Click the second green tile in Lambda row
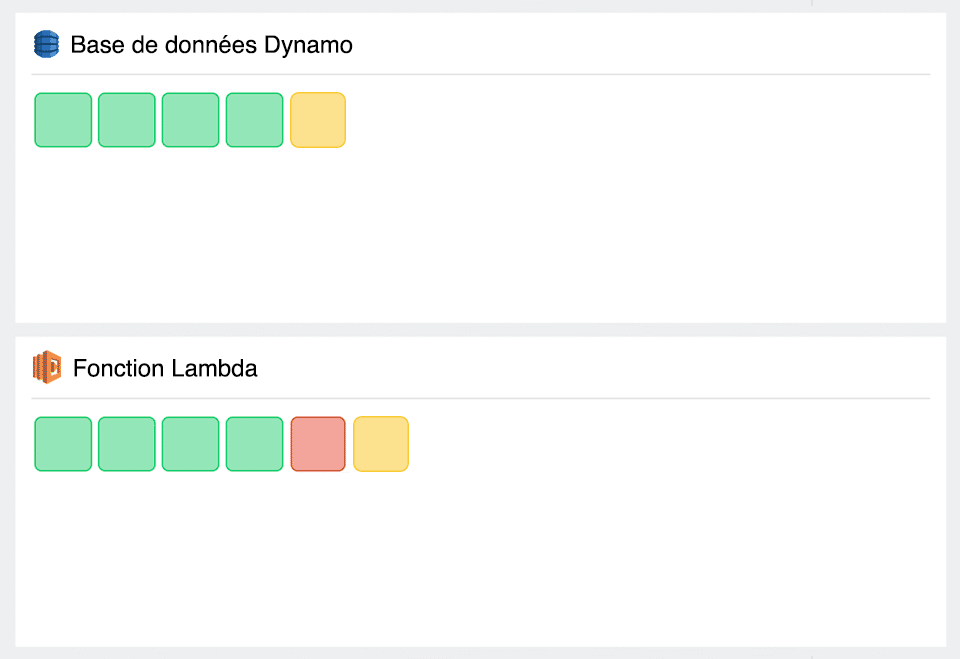The height and width of the screenshot is (659, 960). pos(126,443)
